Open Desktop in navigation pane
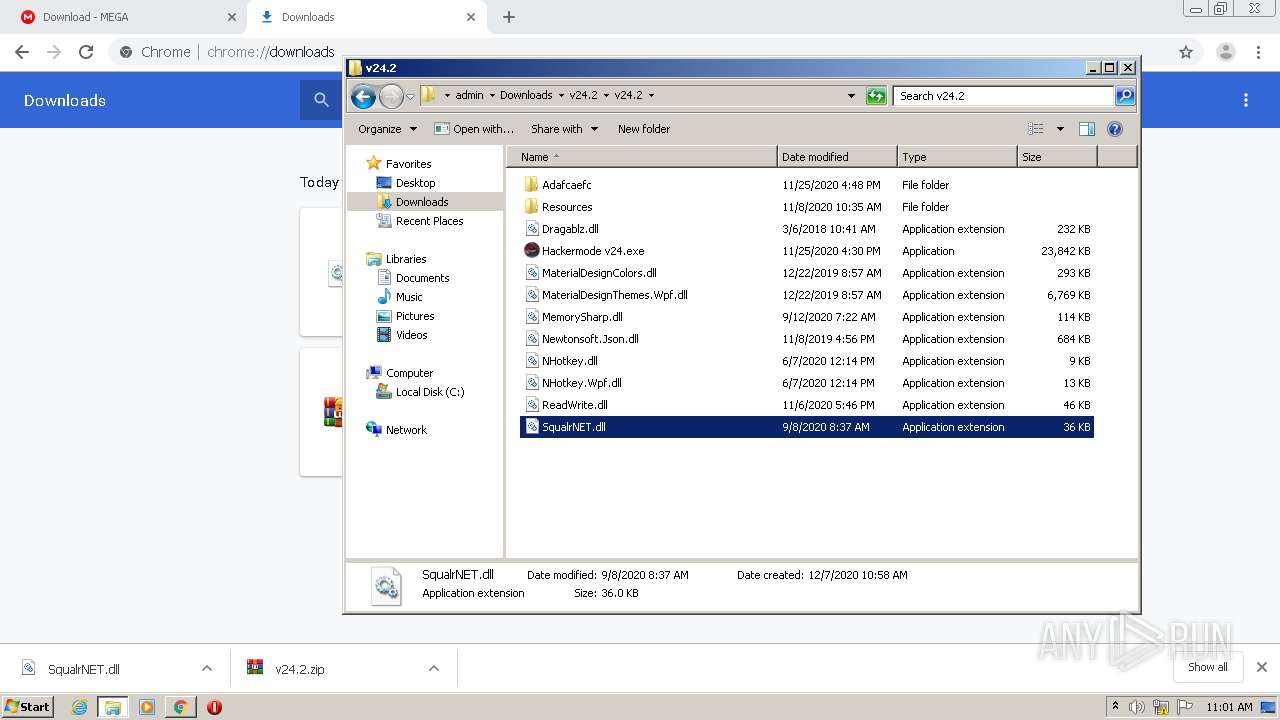 pyautogui.click(x=415, y=183)
